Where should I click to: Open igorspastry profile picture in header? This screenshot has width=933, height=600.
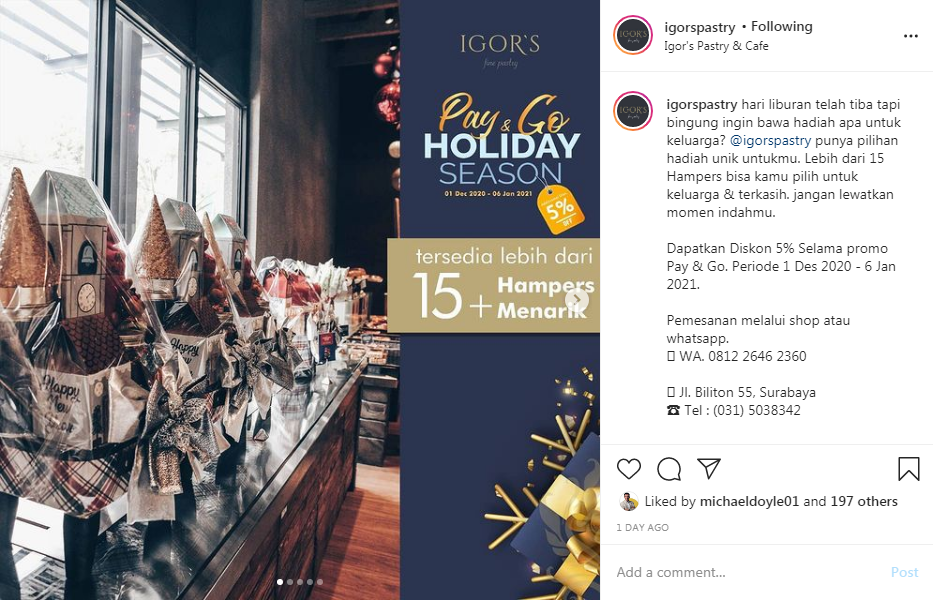point(633,36)
